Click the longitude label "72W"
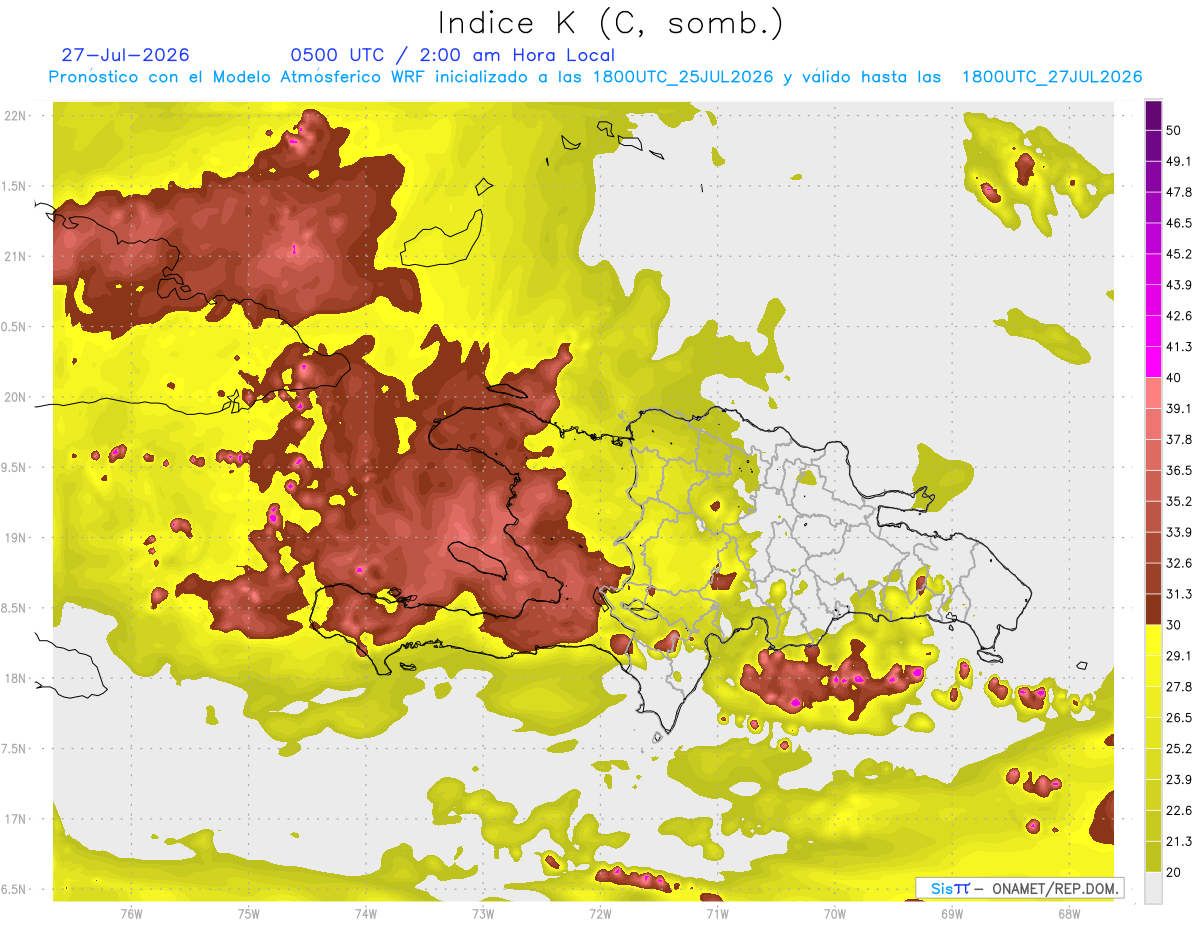The image size is (1200, 927). click(600, 913)
